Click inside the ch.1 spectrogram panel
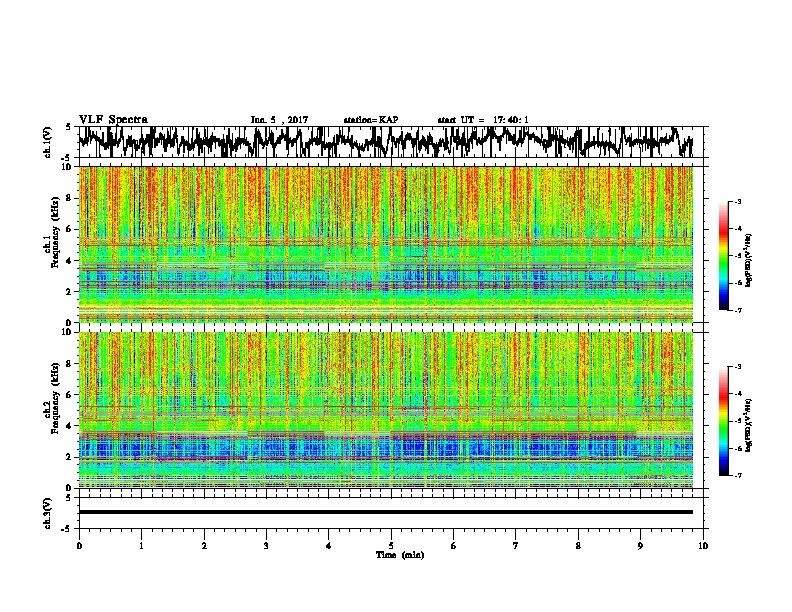 (x=385, y=244)
